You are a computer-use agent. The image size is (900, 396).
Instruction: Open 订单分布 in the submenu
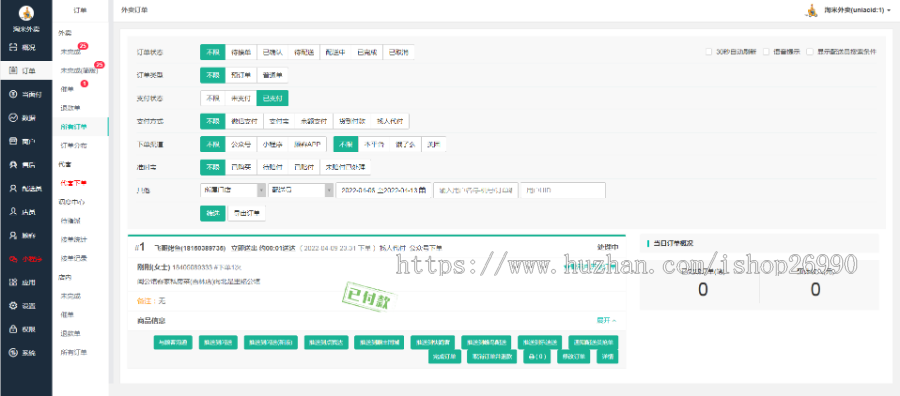[x=73, y=146]
